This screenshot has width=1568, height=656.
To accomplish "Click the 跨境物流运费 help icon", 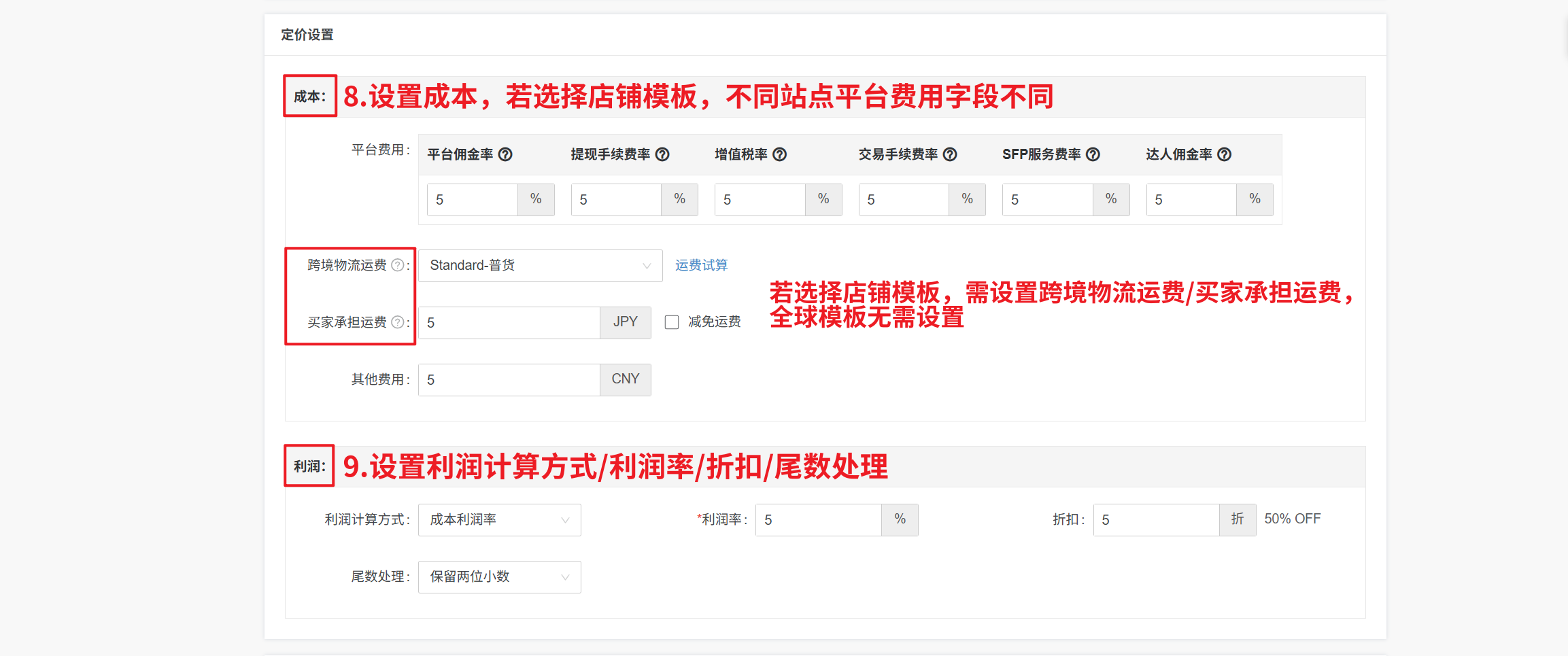I will pos(398,265).
